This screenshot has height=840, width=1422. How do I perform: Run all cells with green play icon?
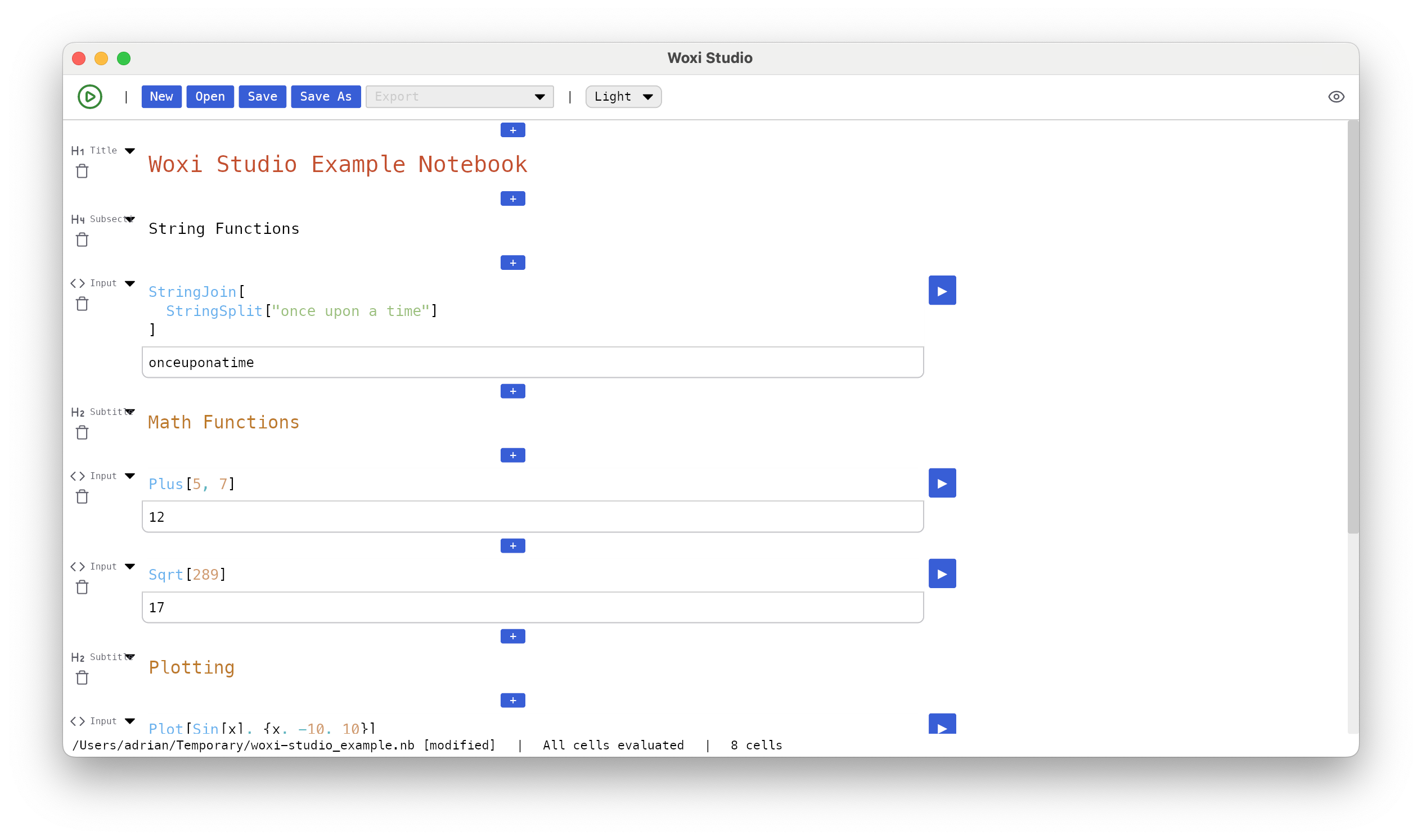point(89,97)
